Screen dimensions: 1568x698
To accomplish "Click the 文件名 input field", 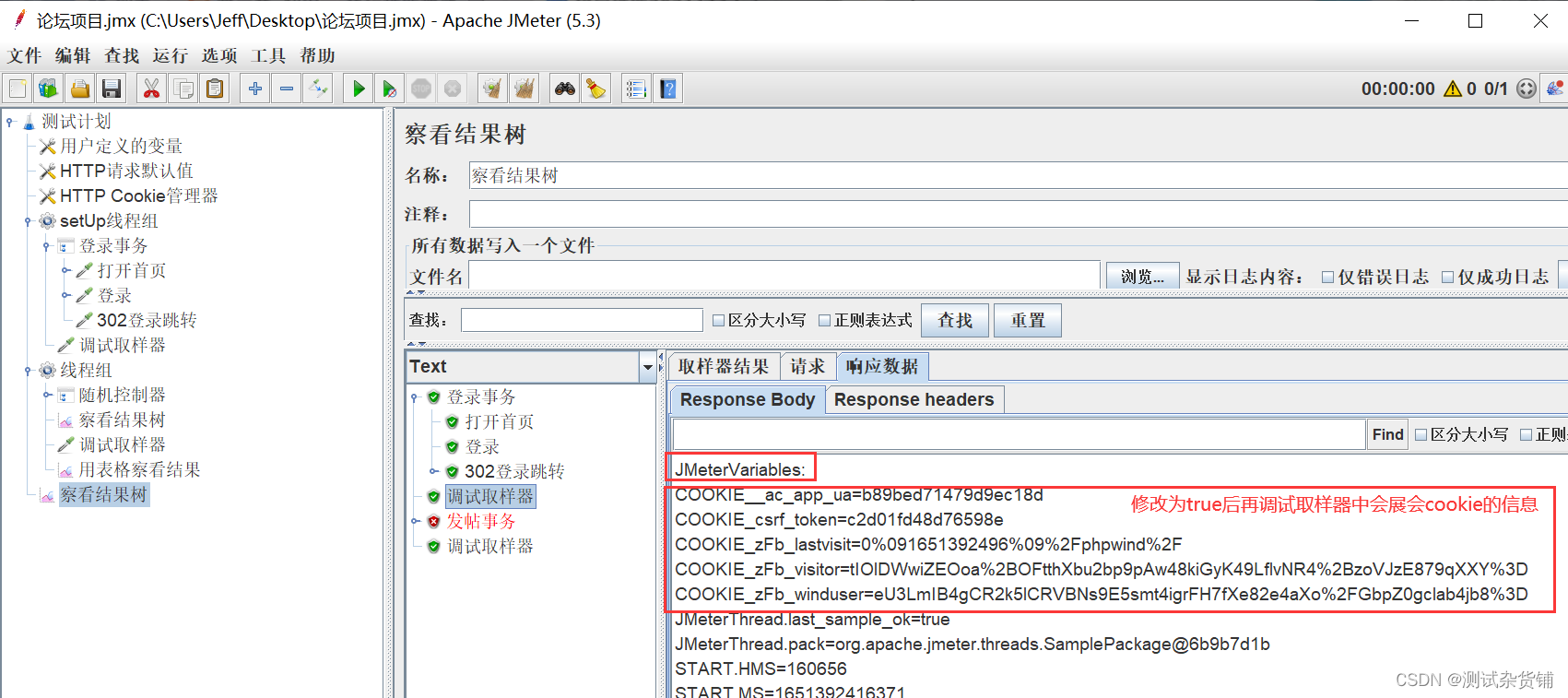I will (784, 276).
